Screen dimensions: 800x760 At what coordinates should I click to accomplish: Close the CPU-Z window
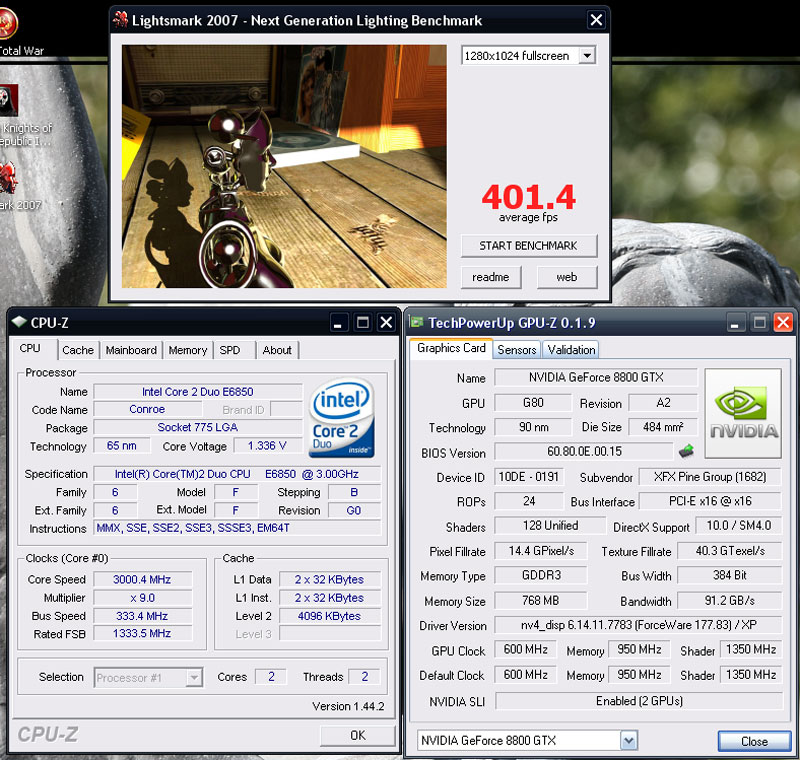[387, 322]
